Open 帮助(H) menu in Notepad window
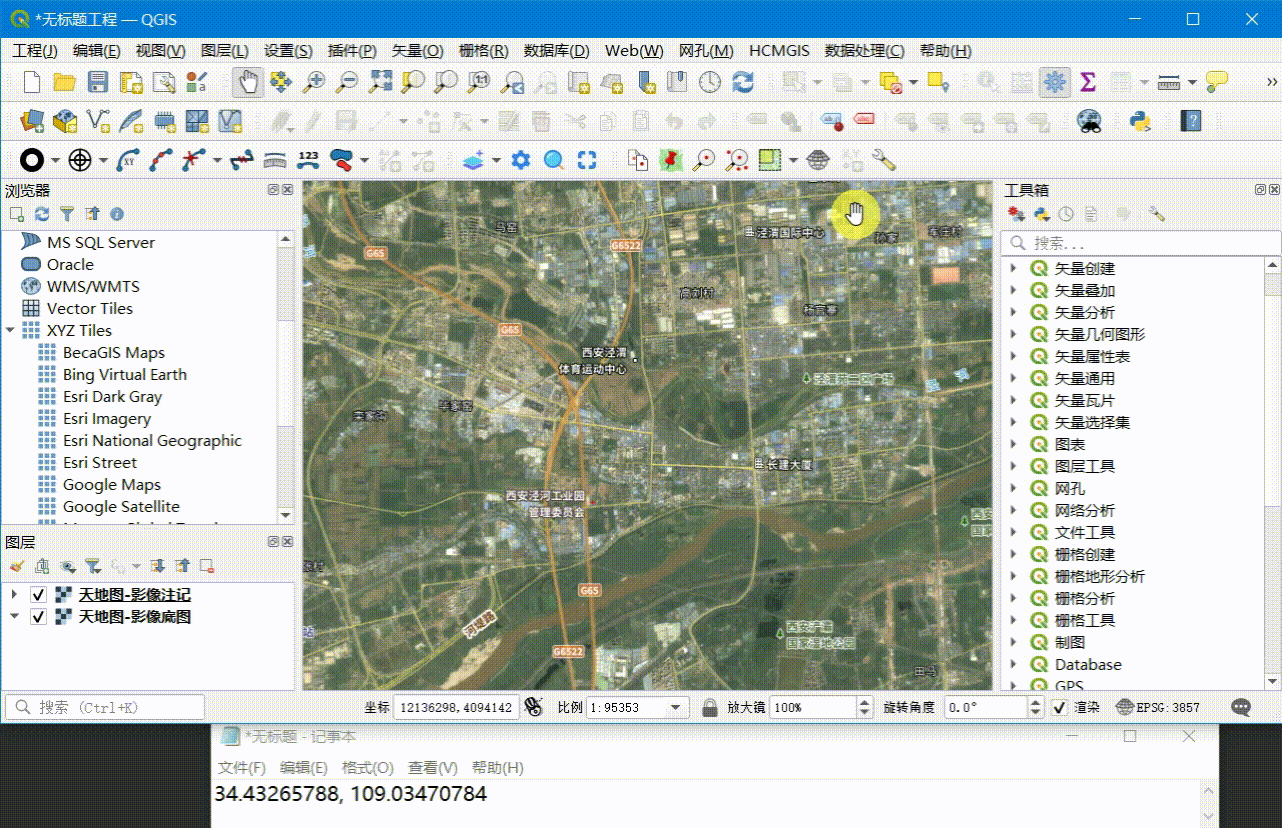 coord(498,768)
